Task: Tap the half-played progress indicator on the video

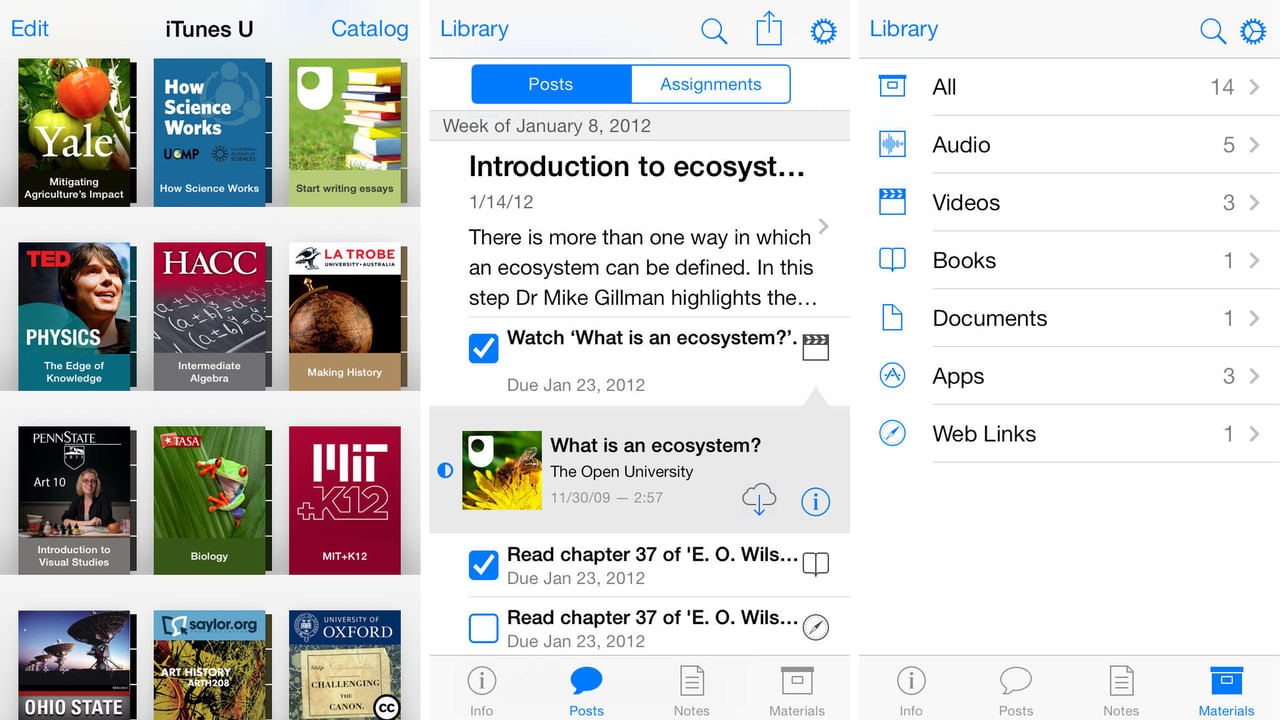Action: (445, 470)
